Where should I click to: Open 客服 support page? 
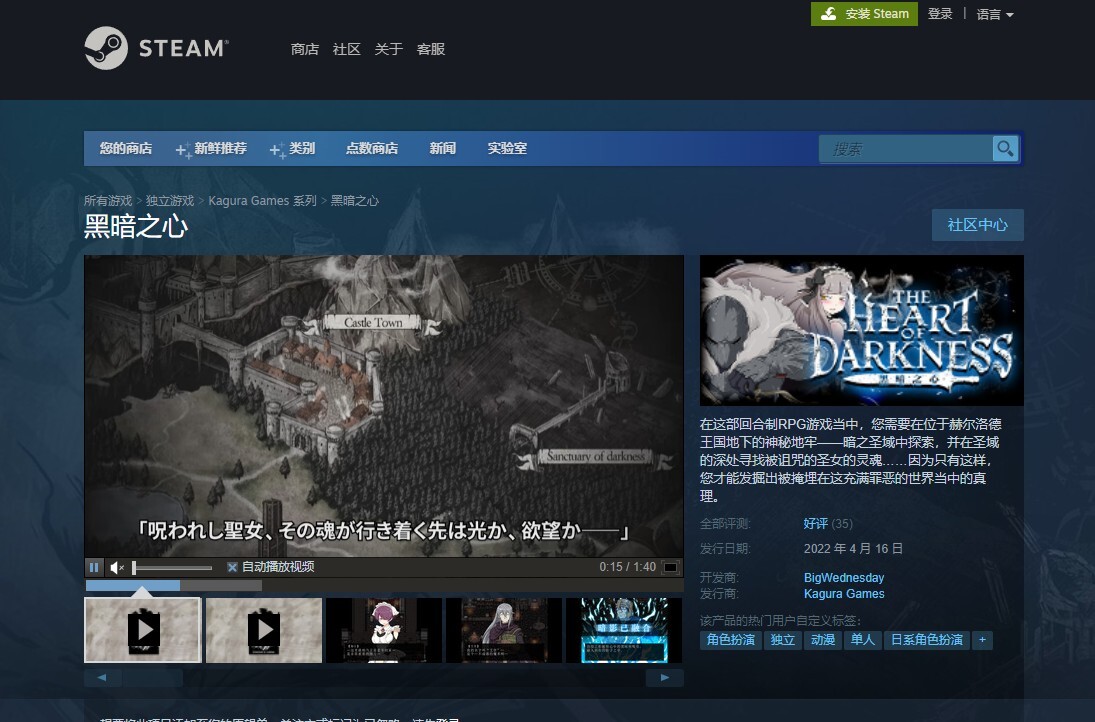coord(430,49)
